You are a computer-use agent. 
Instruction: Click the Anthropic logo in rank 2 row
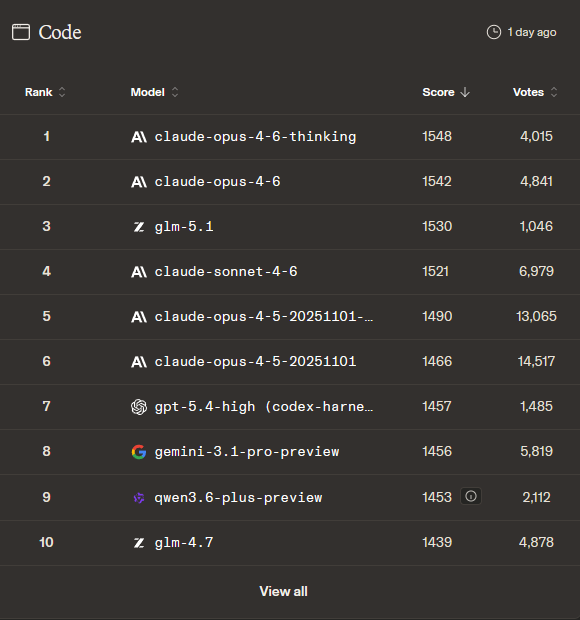click(x=139, y=182)
